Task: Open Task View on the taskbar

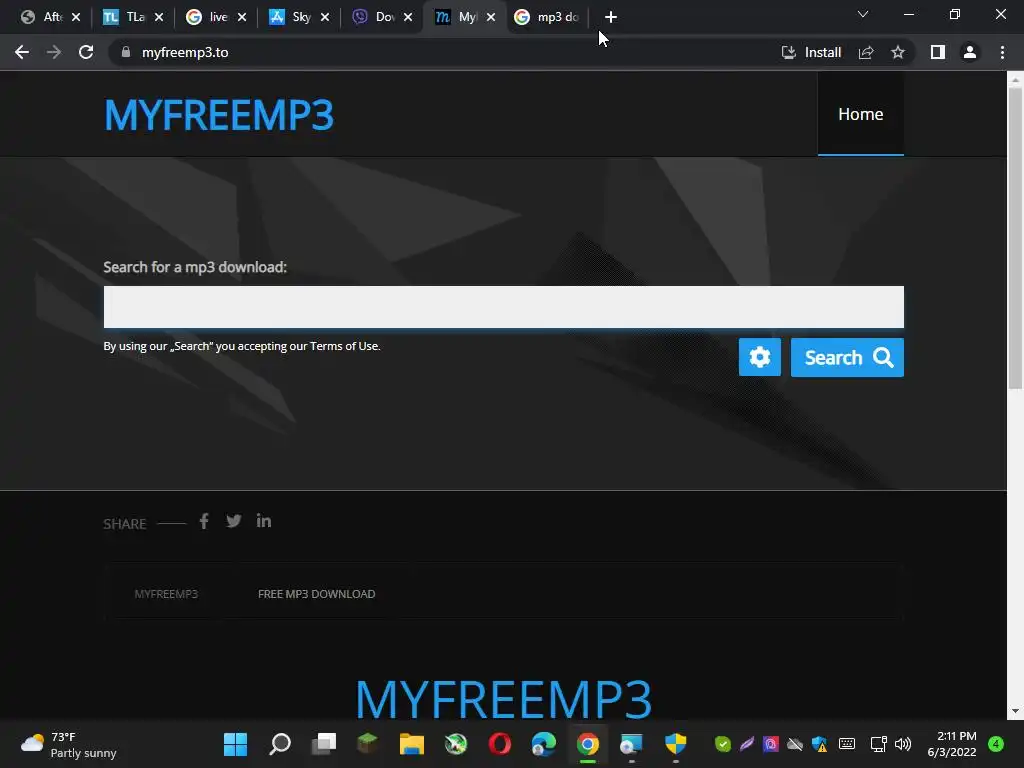Action: [x=323, y=744]
